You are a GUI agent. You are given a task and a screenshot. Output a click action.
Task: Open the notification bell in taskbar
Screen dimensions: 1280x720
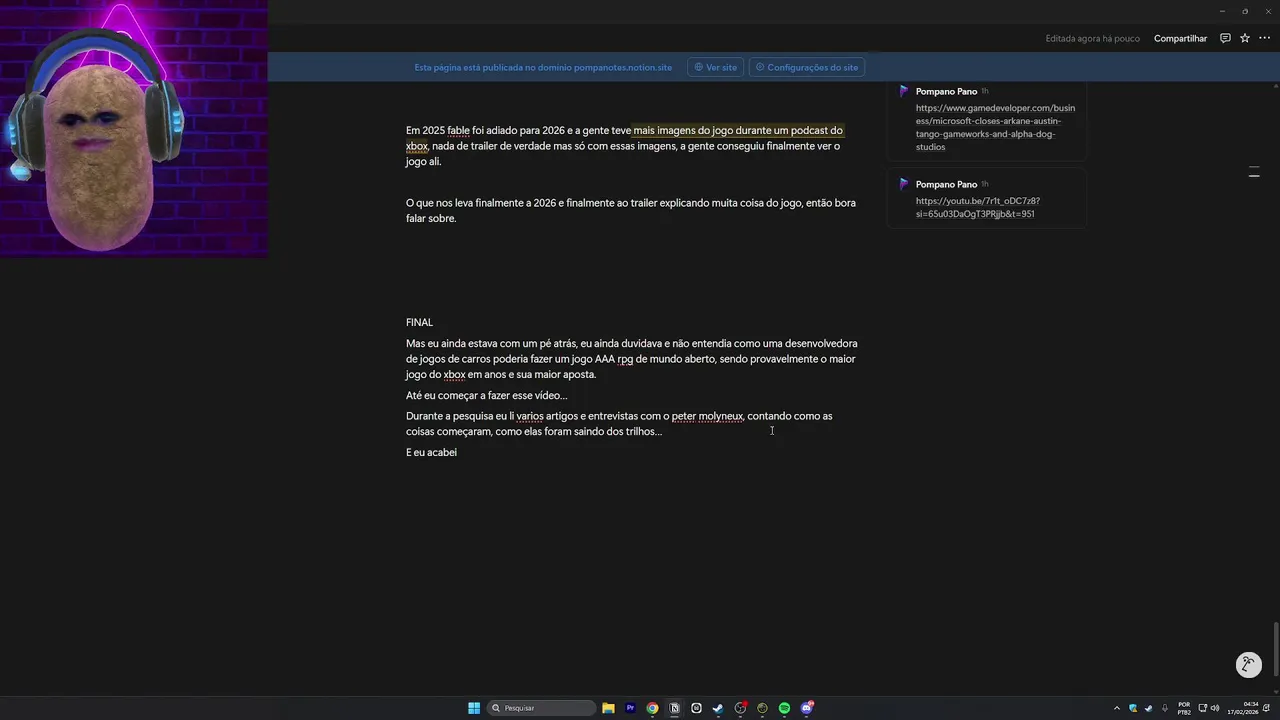click(1267, 708)
